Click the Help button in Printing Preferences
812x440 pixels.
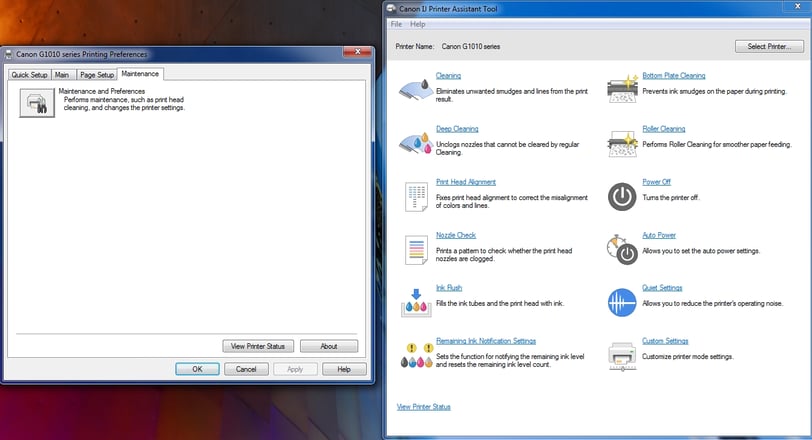point(344,369)
